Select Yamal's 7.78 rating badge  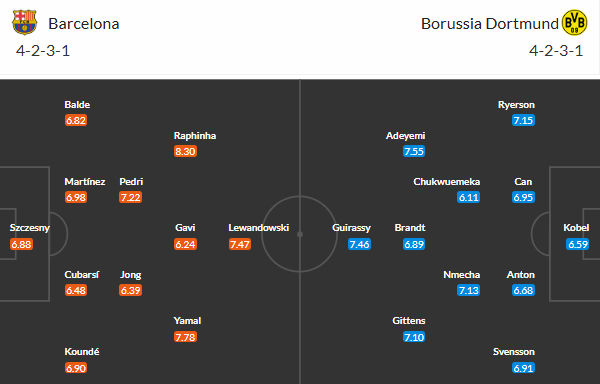coord(185,337)
